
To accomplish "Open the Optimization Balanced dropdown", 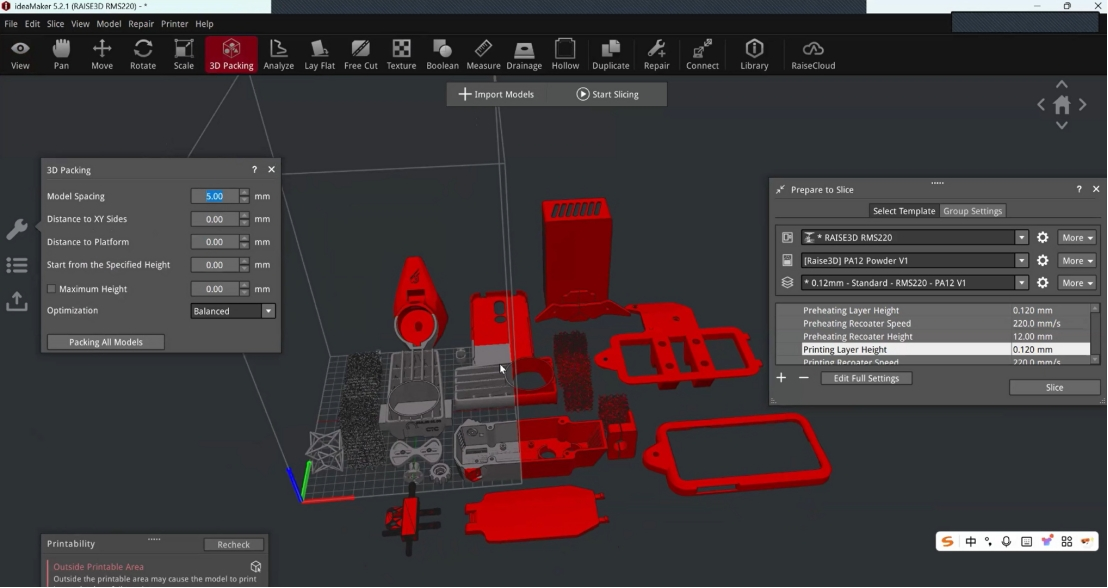I will 232,311.
